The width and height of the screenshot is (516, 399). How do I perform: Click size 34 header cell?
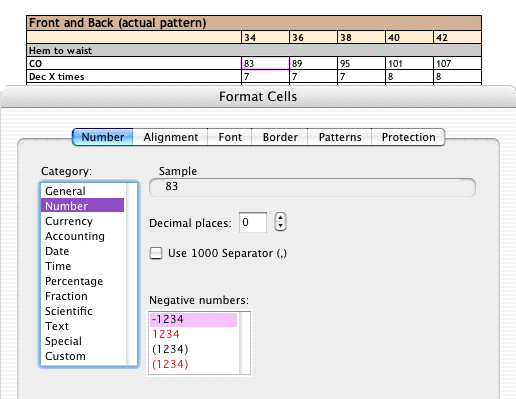(265, 37)
